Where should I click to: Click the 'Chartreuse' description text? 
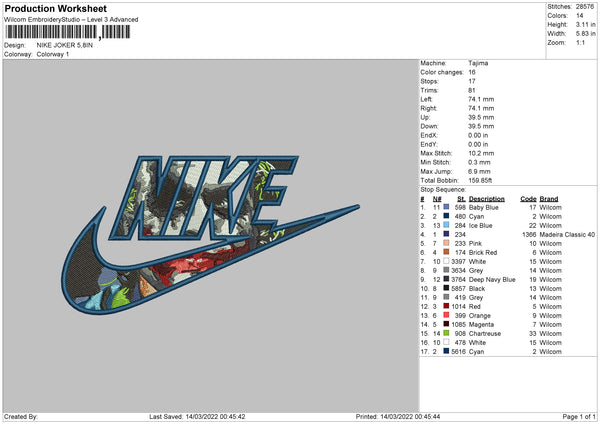485,333
